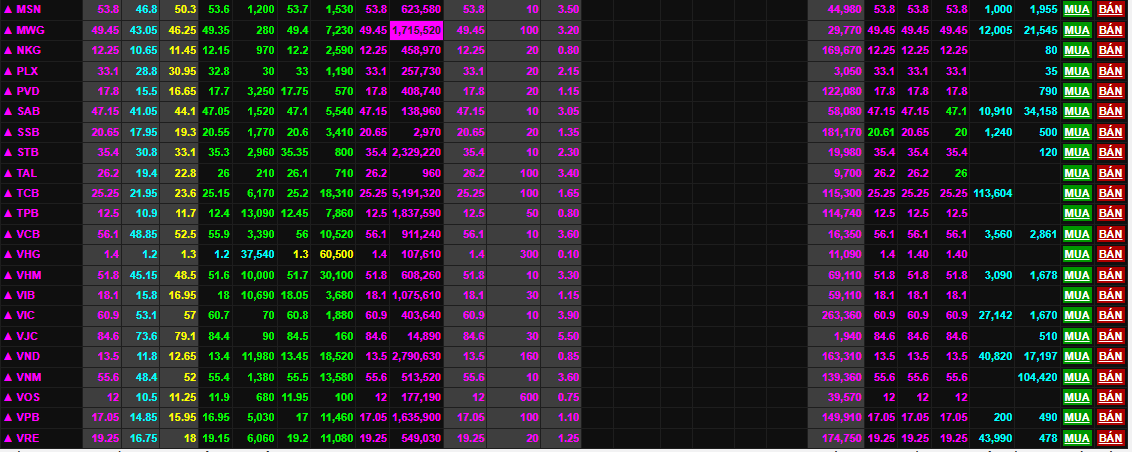The width and height of the screenshot is (1132, 452).
Task: Click the 181,170 volume in the SSB row
Action: [x=842, y=132]
